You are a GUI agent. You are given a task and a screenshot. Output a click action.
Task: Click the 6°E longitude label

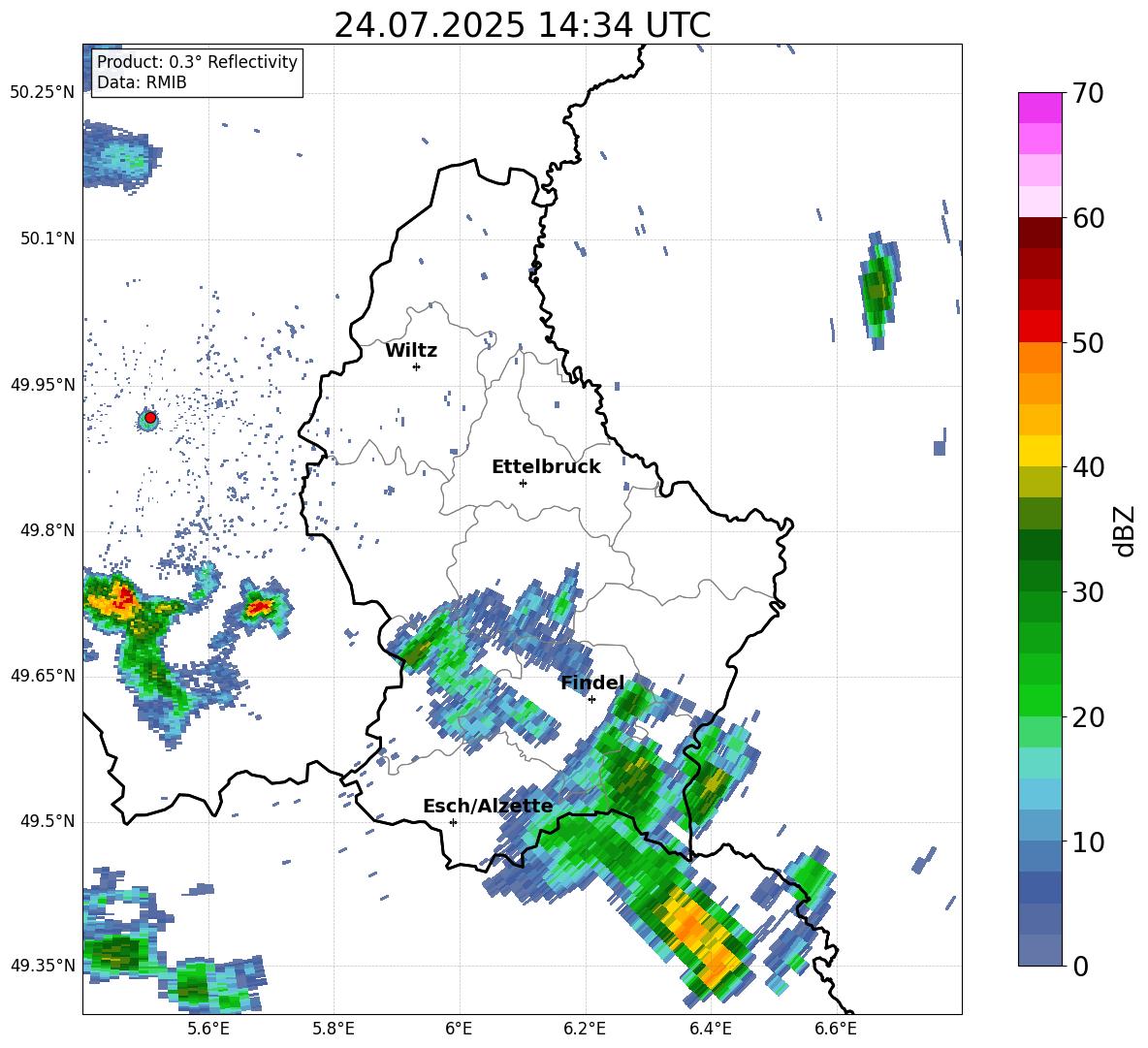pos(459,1029)
